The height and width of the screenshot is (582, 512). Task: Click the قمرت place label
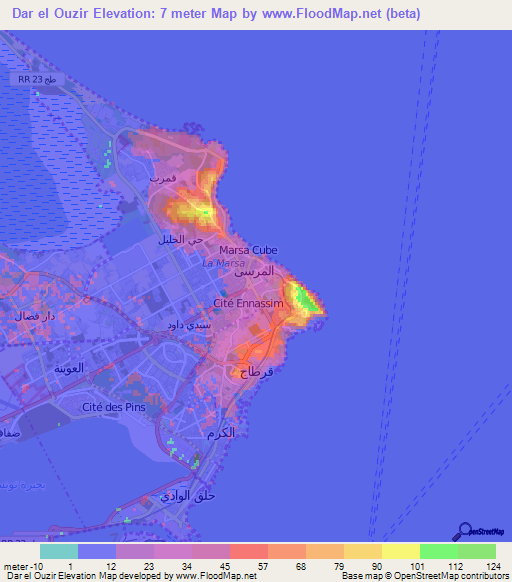(x=163, y=179)
